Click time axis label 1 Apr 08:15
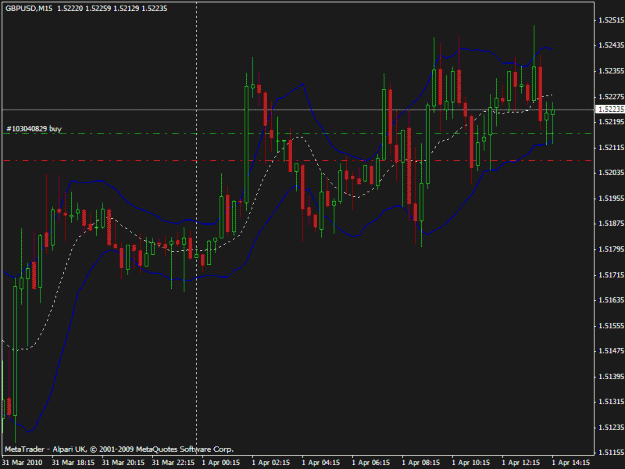625x469 pixels. (421, 463)
